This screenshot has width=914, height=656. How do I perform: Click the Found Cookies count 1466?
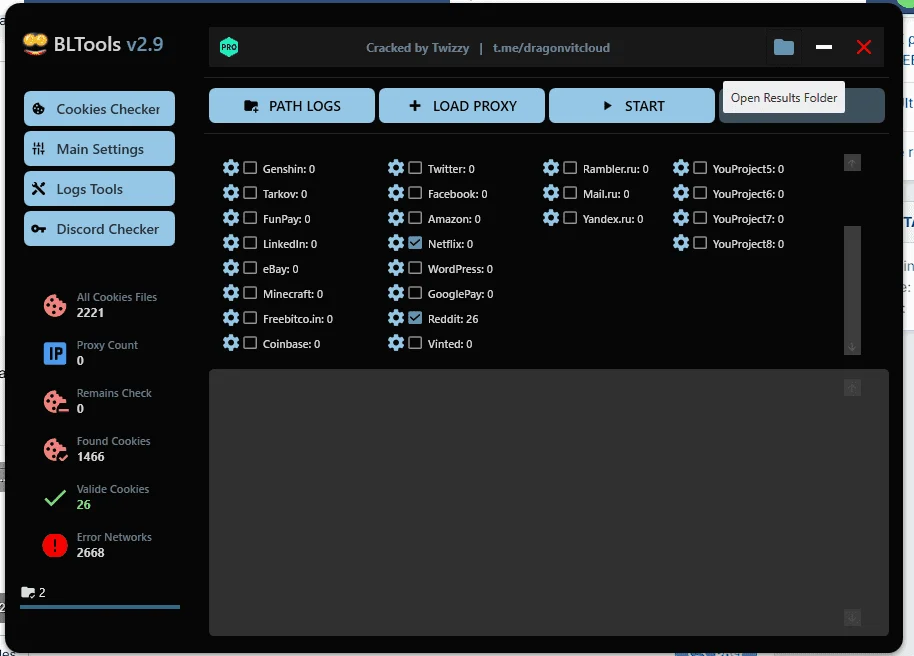(x=90, y=457)
